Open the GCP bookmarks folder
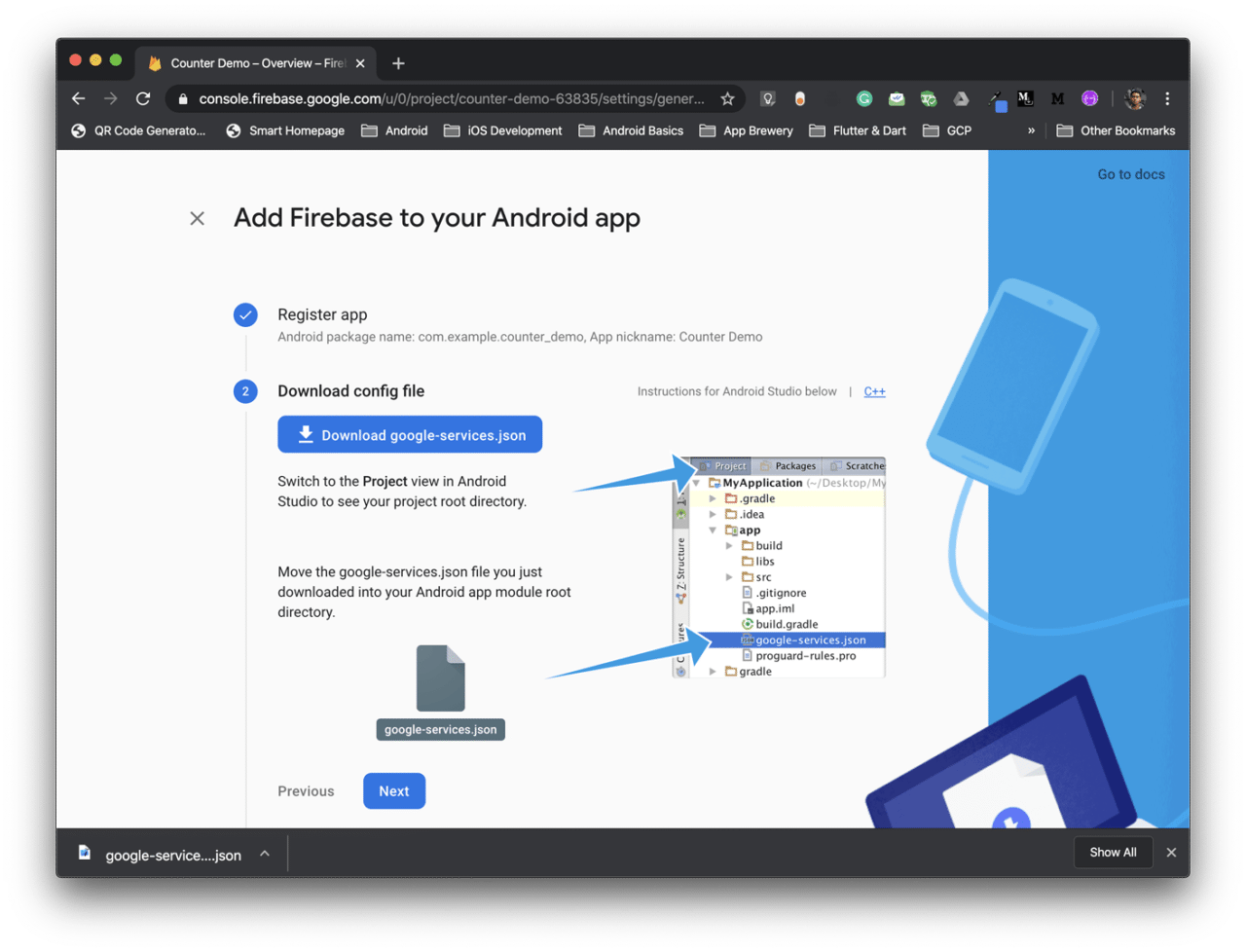Image resolution: width=1246 pixels, height=952 pixels. (x=947, y=130)
